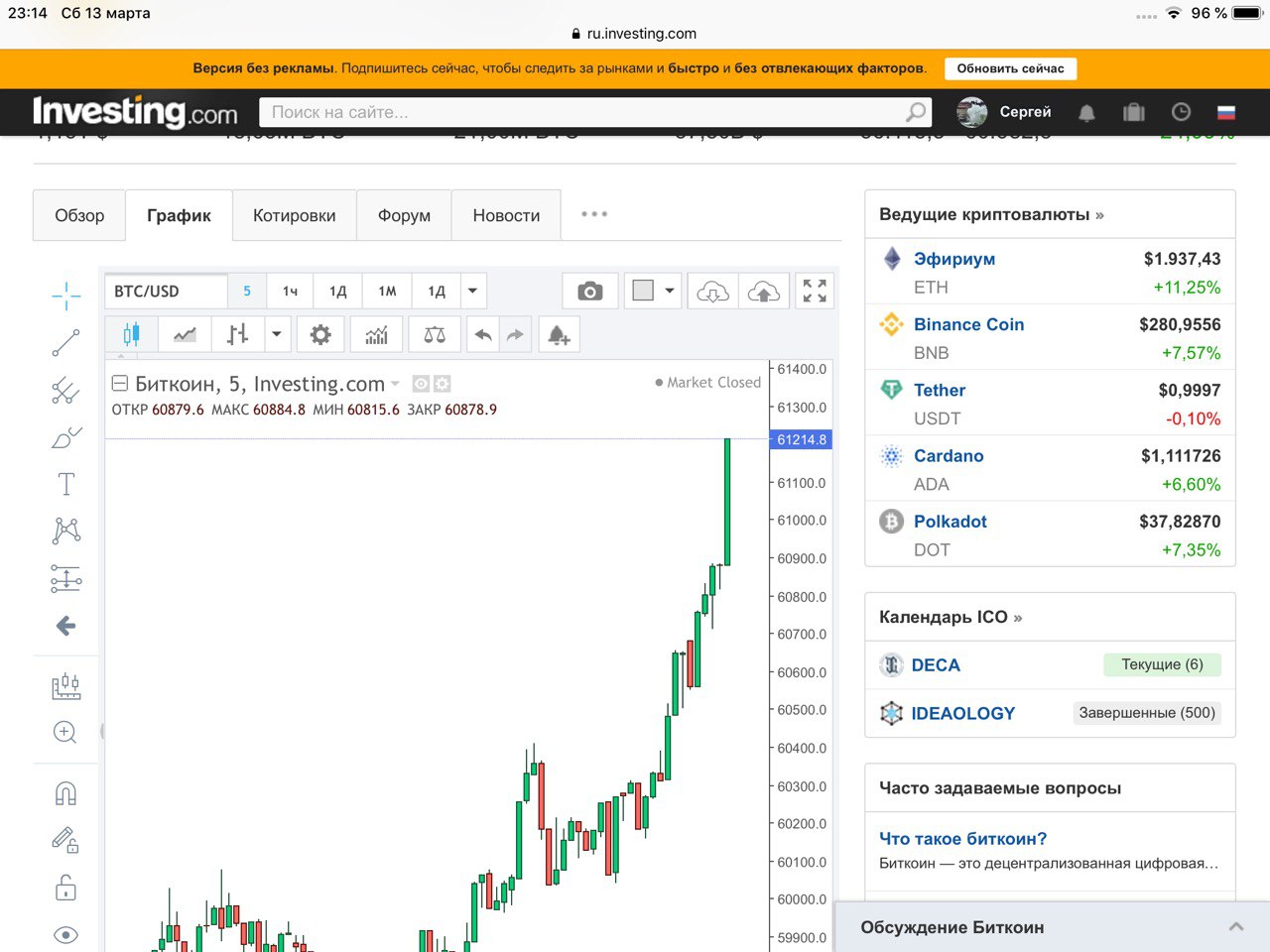Click the left arrow back icon
The width and height of the screenshot is (1270, 952).
(x=65, y=626)
